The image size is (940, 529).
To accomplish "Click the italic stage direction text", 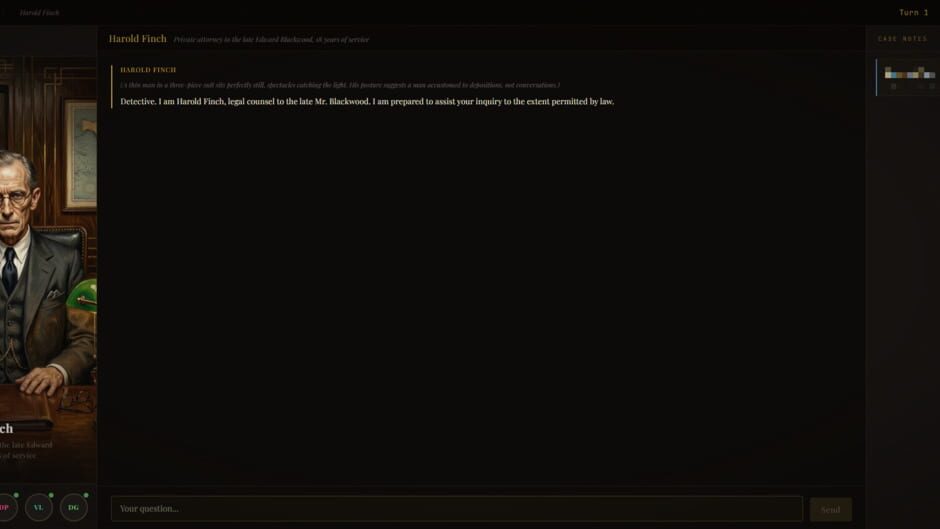I will point(340,85).
